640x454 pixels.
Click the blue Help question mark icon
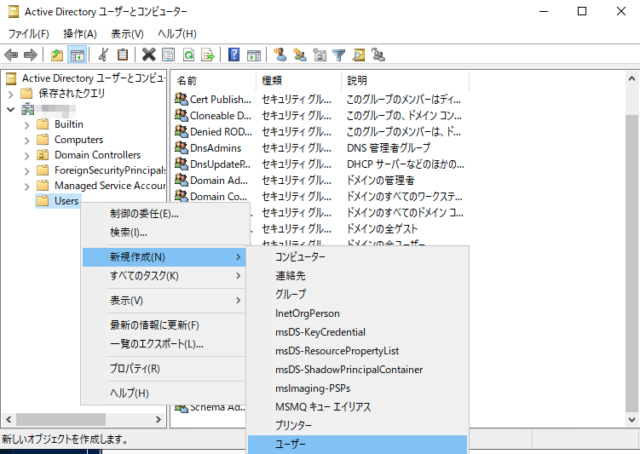pyautogui.click(x=234, y=55)
